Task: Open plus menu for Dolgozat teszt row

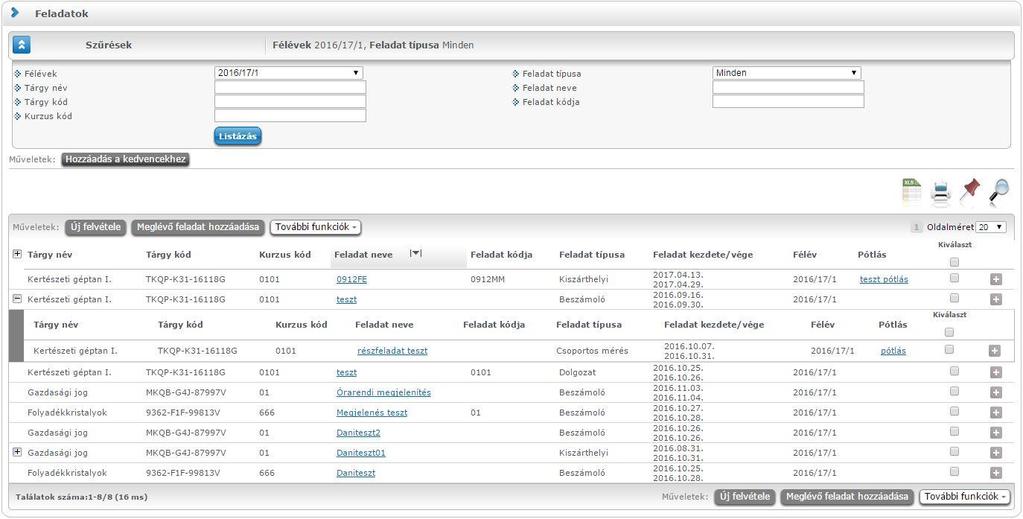Action: click(x=996, y=373)
